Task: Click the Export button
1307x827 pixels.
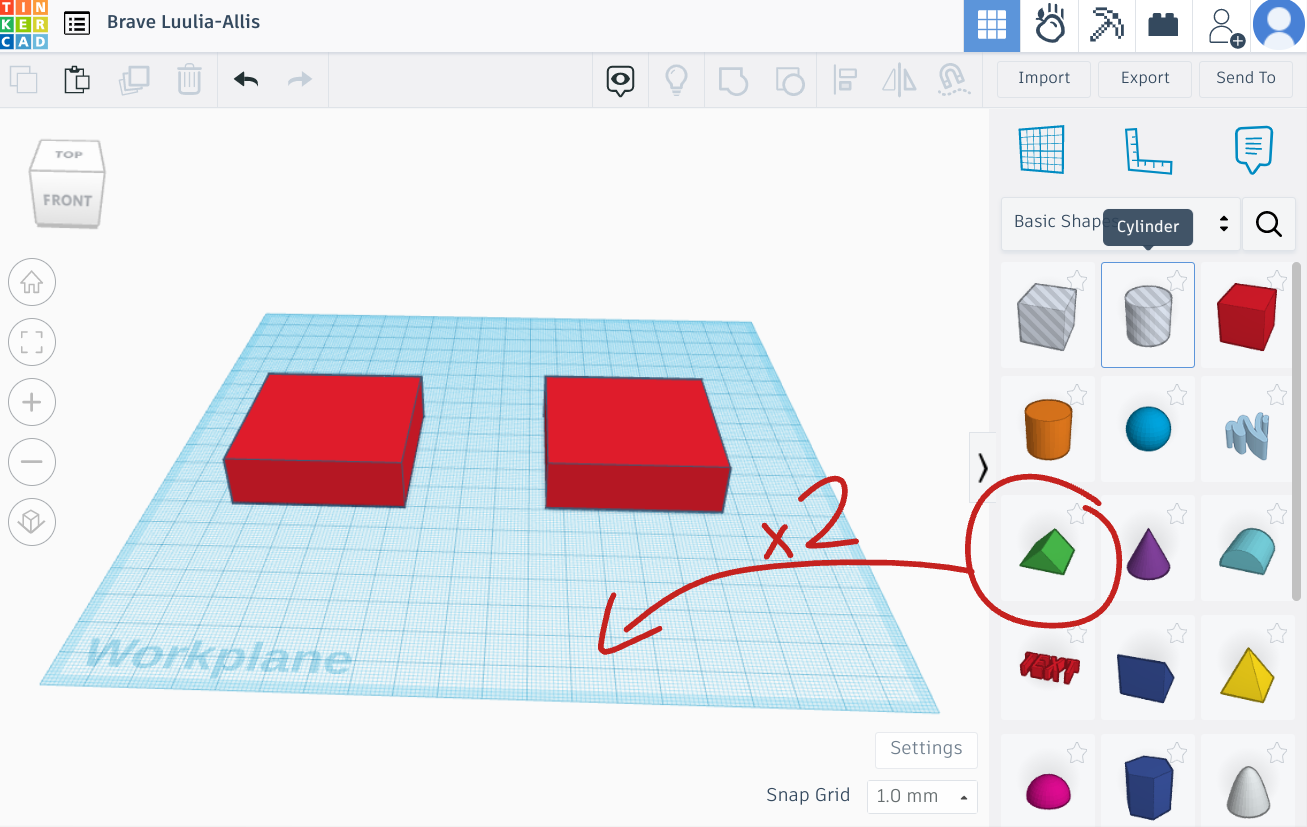Action: click(1144, 78)
